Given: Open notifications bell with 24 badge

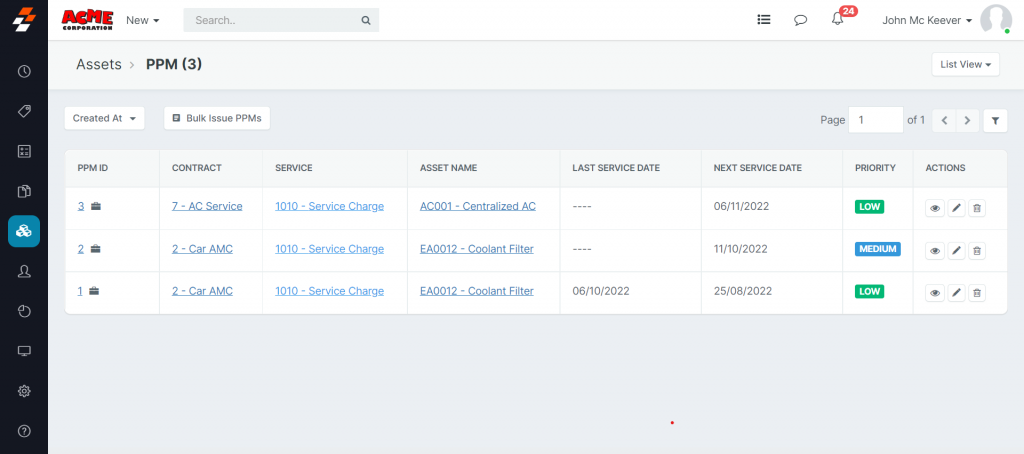Looking at the screenshot, I should (838, 19).
